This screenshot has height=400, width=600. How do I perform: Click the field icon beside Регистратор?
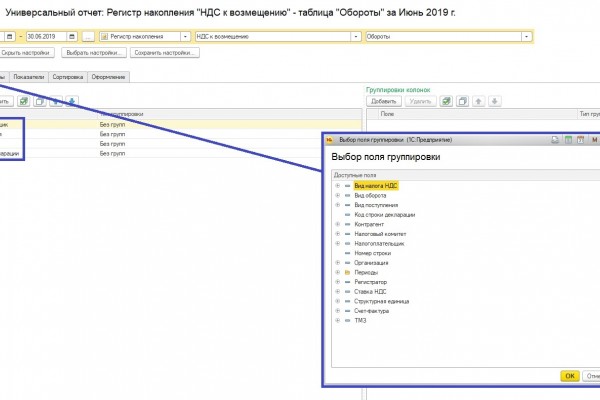[x=347, y=282]
